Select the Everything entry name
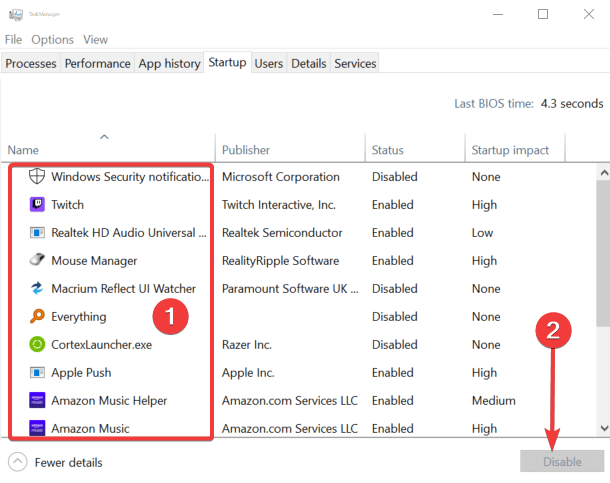610x483 pixels. point(79,317)
